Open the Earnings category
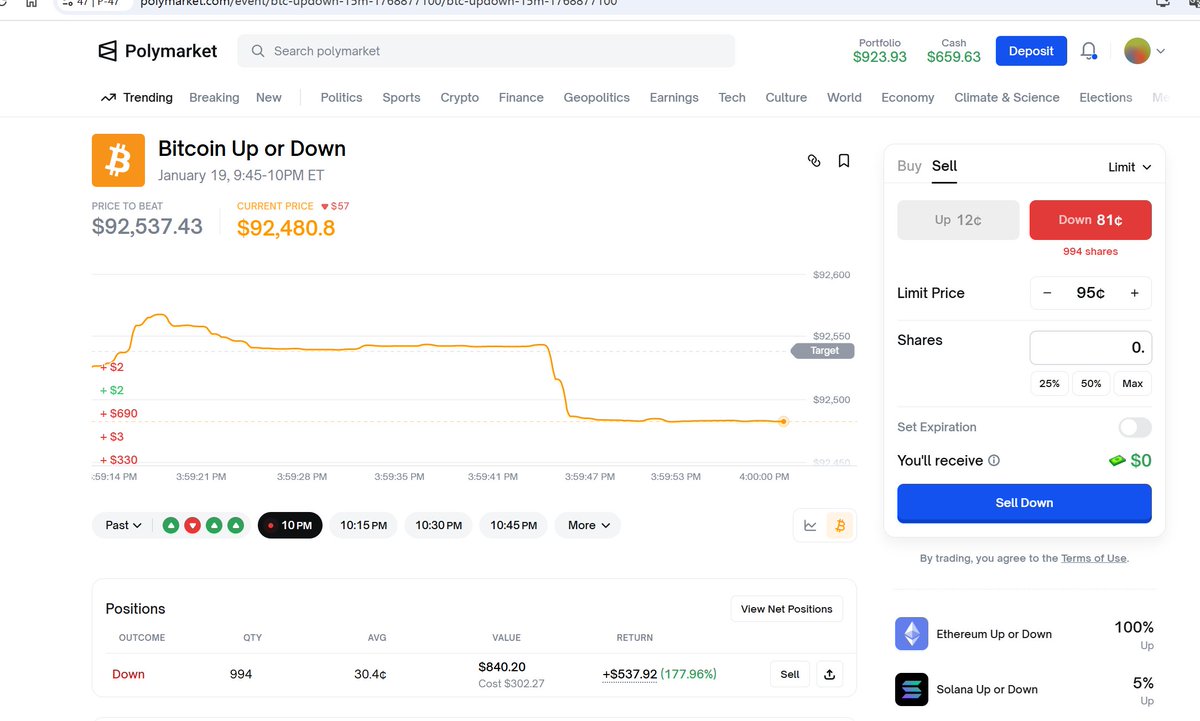The height and width of the screenshot is (721, 1200). point(674,98)
